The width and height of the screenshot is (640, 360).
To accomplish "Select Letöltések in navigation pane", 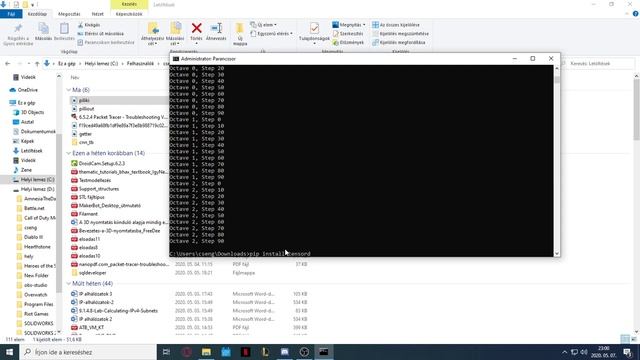I will pyautogui.click(x=31, y=151).
